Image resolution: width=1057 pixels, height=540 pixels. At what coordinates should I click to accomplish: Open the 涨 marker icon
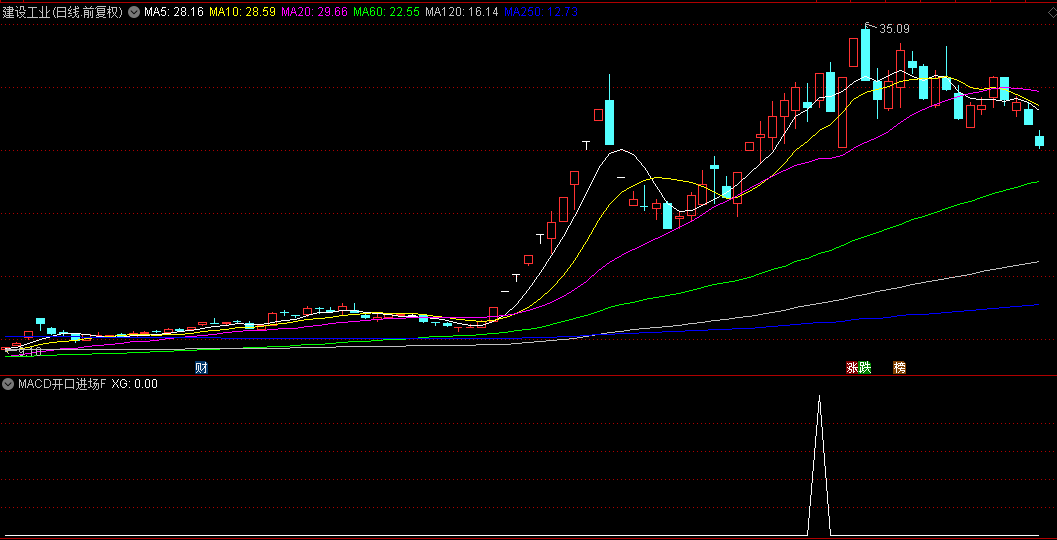pyautogui.click(x=853, y=367)
